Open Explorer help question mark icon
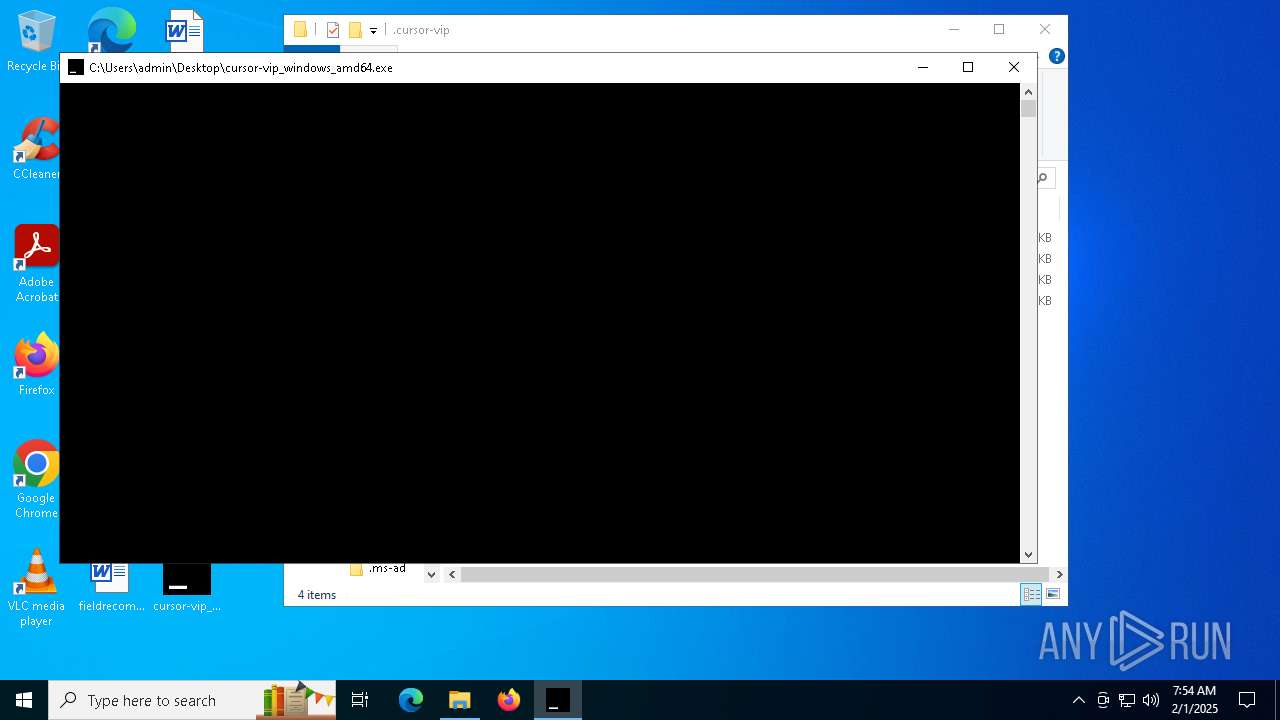 pos(1056,56)
